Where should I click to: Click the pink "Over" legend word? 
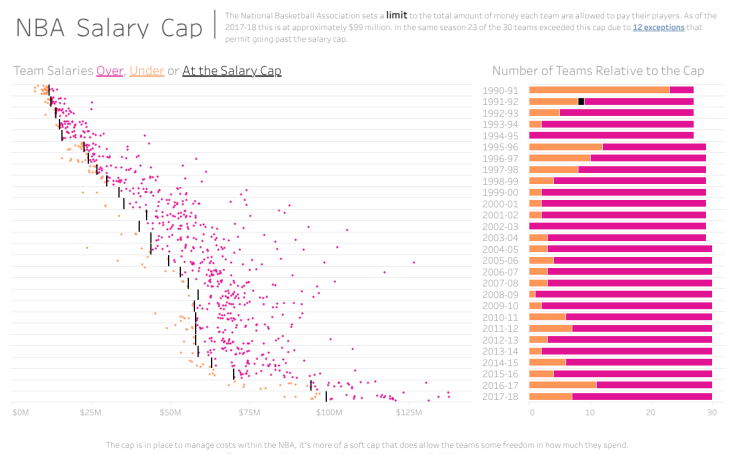109,71
